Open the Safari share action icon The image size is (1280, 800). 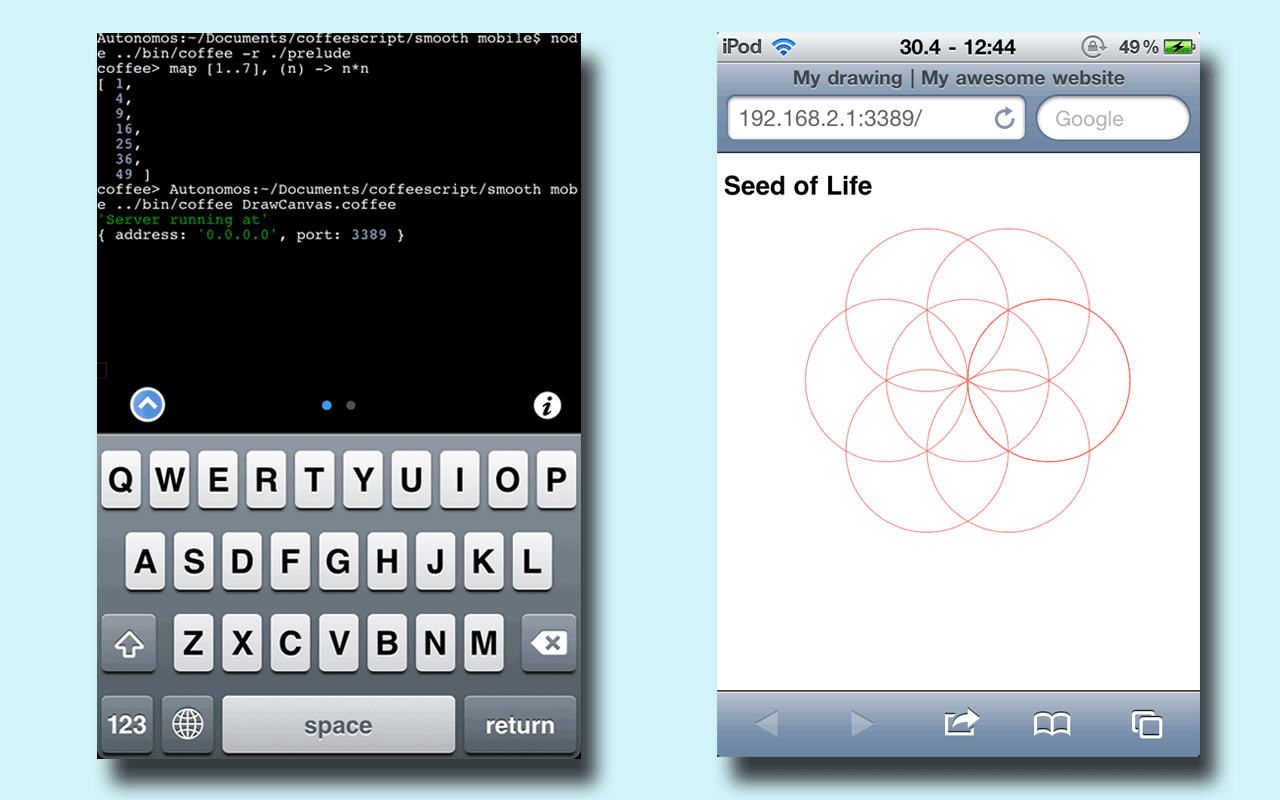tap(960, 722)
